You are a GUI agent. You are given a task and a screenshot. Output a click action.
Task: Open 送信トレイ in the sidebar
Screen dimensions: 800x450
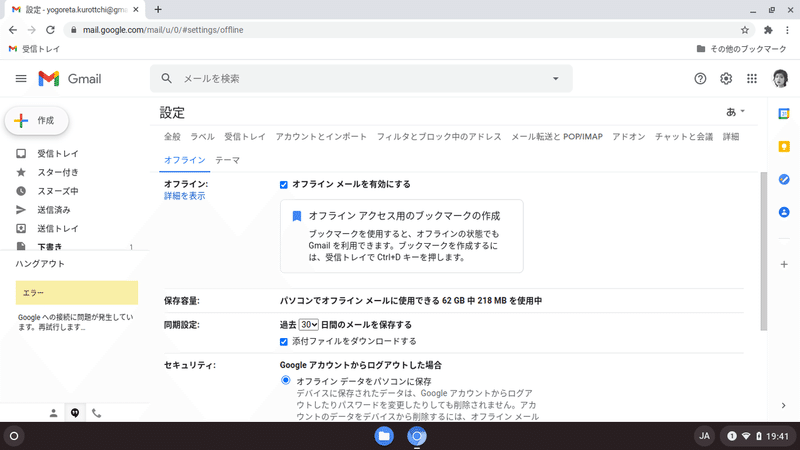58,229
